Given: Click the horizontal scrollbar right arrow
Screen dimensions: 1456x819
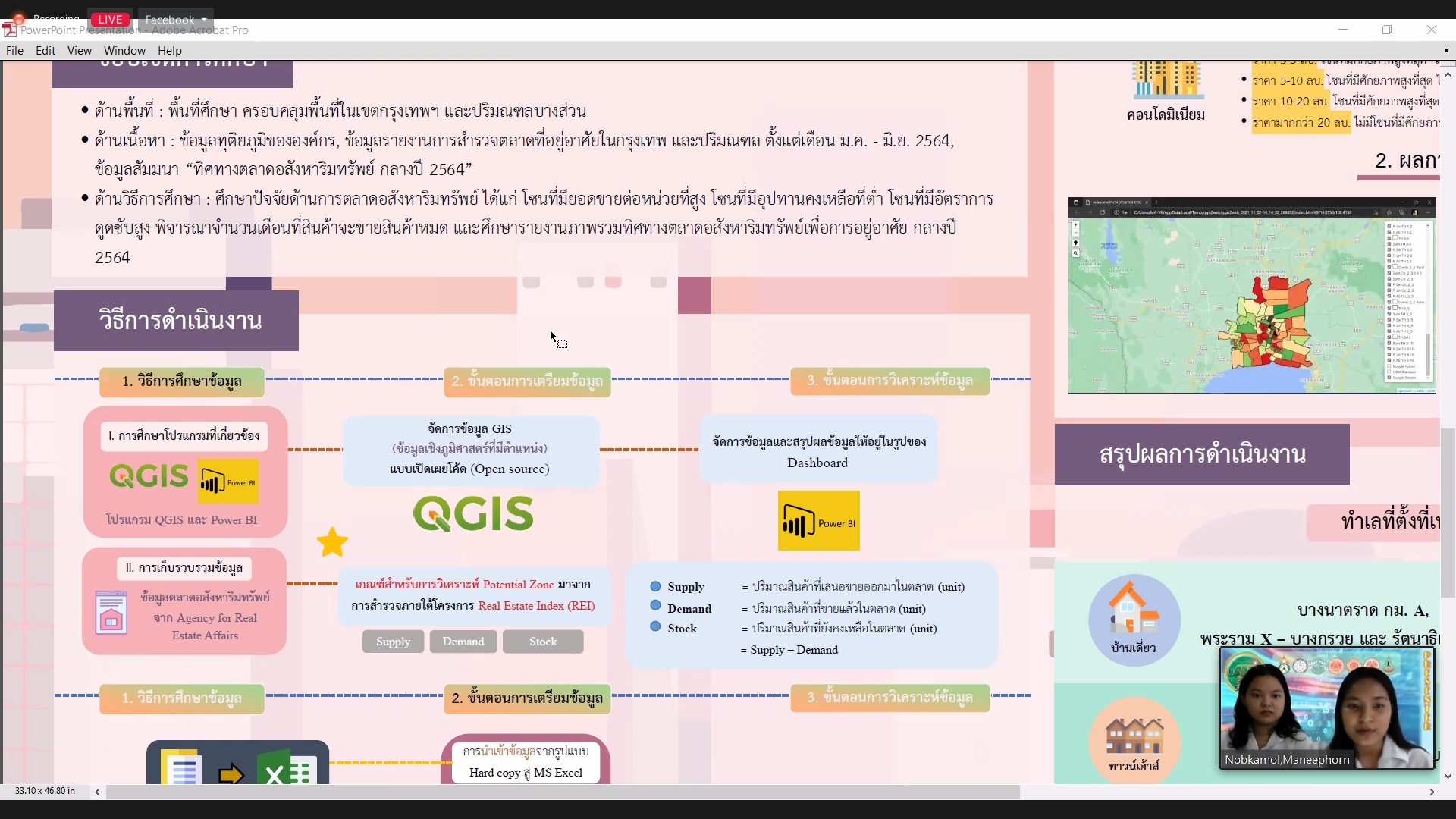Looking at the screenshot, I should point(1432,792).
